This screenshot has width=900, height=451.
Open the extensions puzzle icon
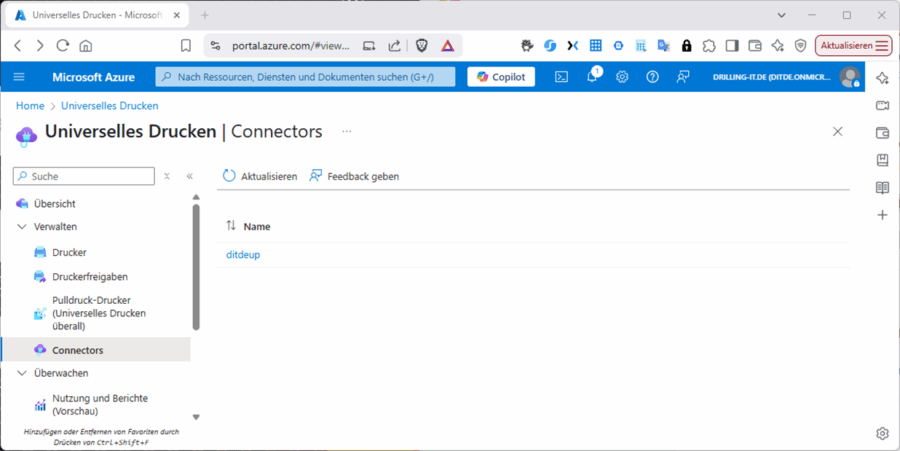tap(709, 46)
